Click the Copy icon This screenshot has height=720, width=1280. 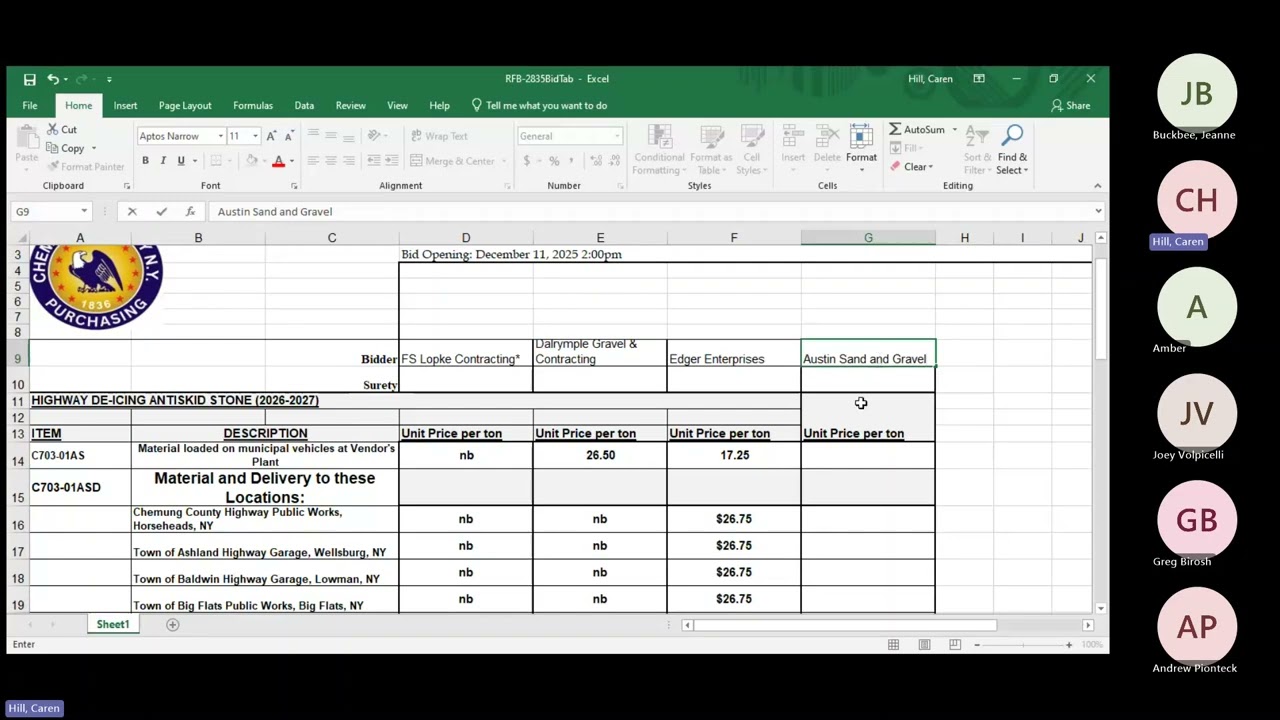[x=52, y=148]
